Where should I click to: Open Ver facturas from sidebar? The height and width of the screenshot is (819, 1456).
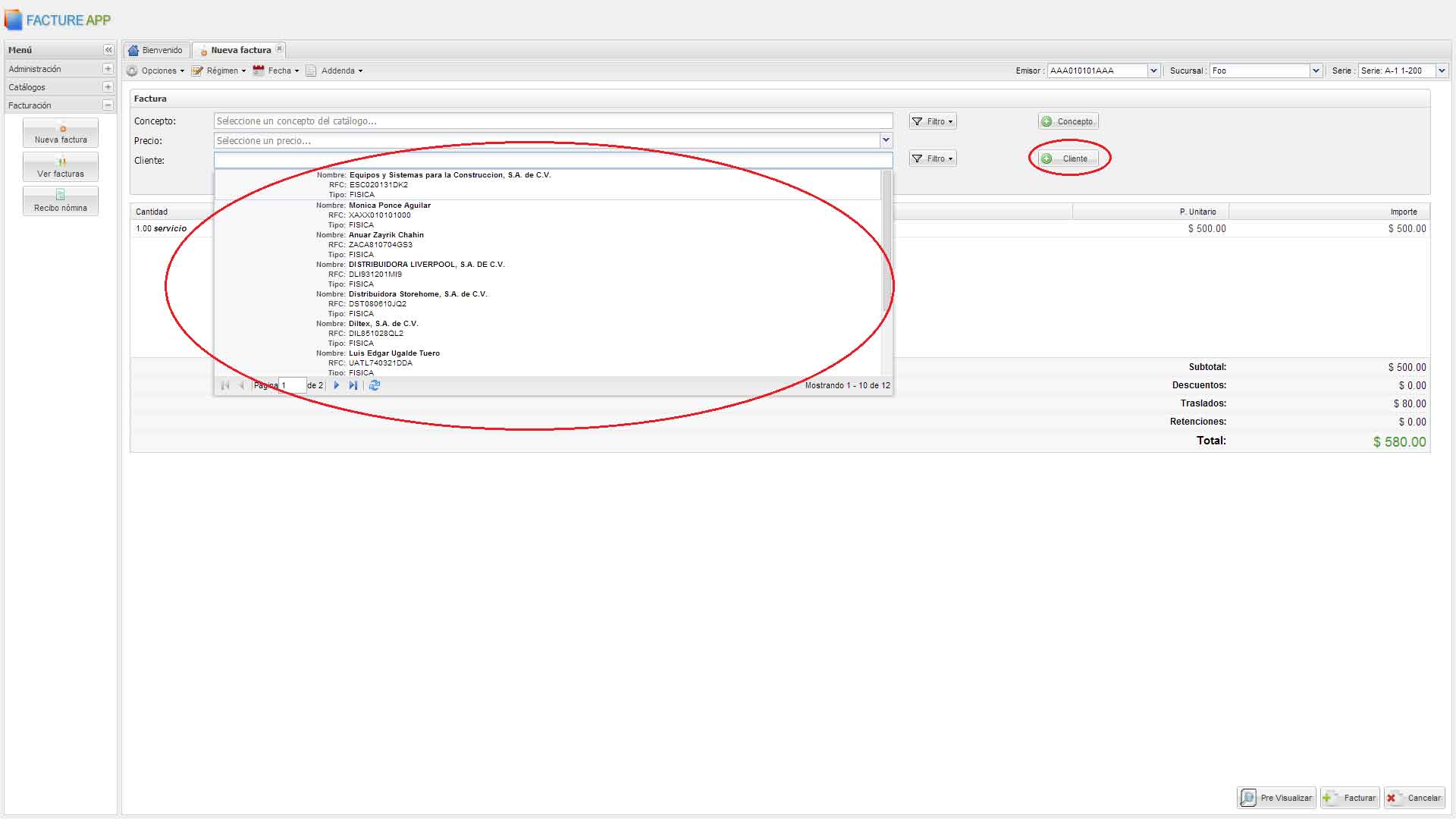point(61,167)
